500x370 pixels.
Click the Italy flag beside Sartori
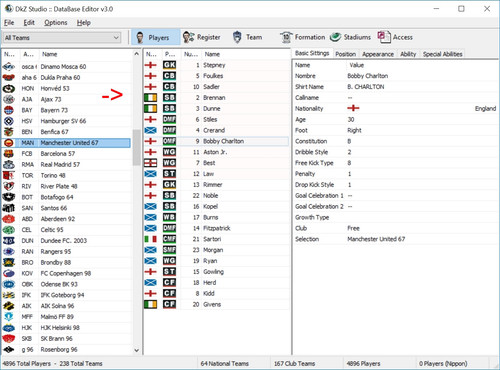click(150, 239)
